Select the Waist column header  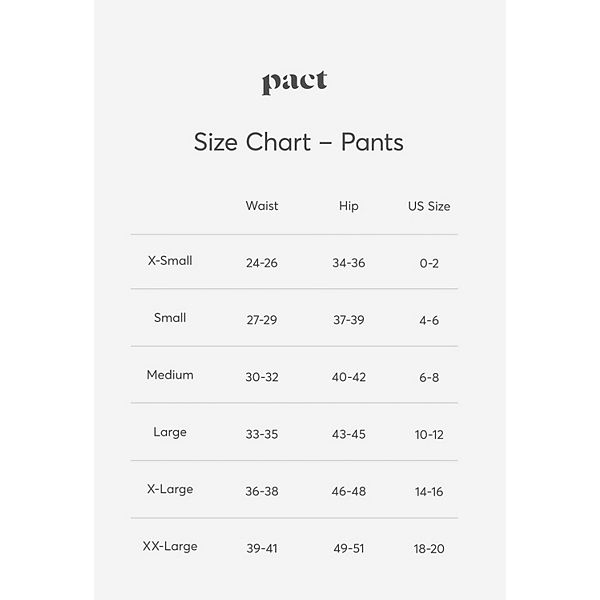click(x=262, y=206)
